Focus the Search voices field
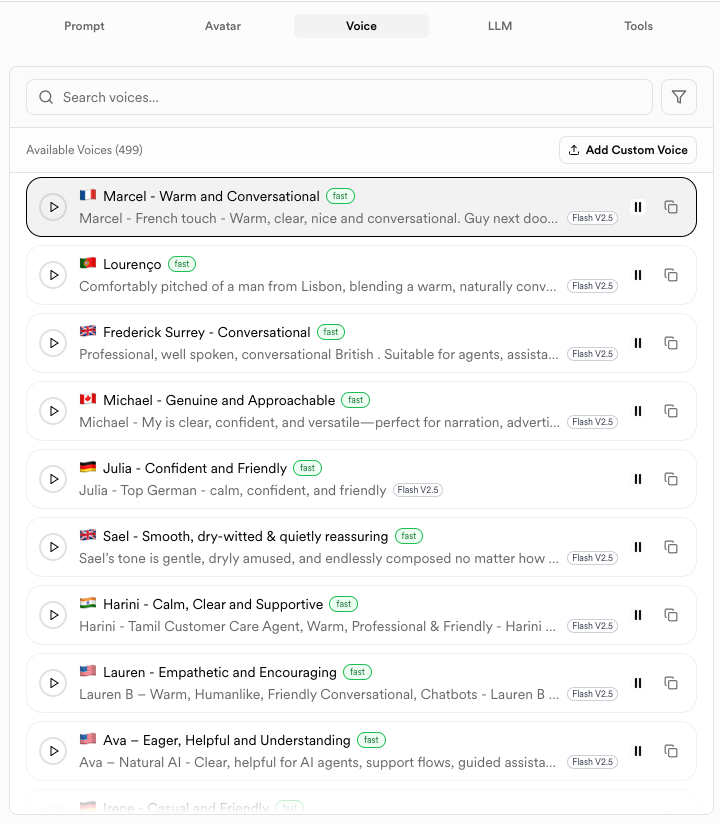The width and height of the screenshot is (720, 824). (x=340, y=97)
